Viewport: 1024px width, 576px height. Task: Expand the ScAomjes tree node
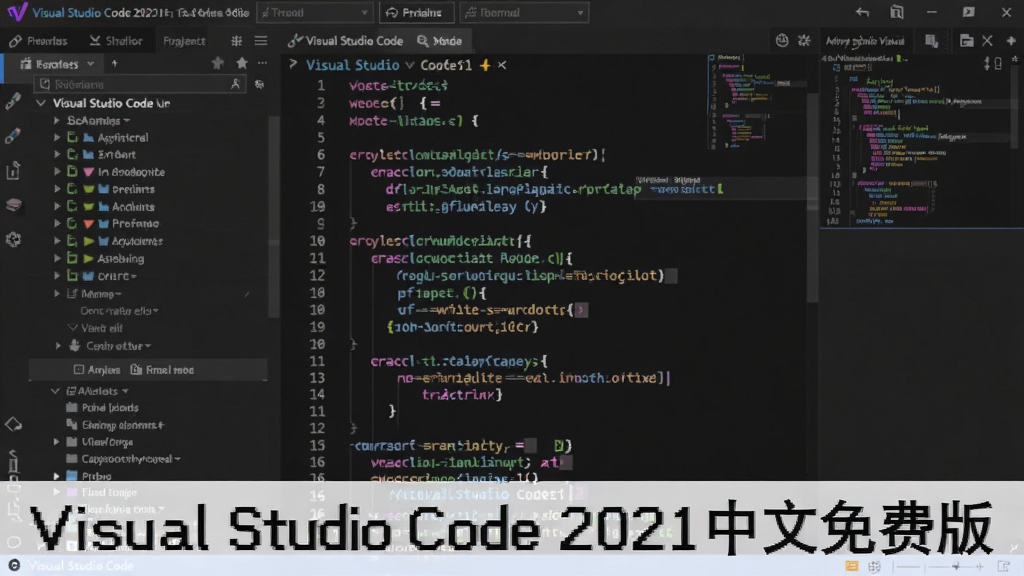(x=57, y=121)
